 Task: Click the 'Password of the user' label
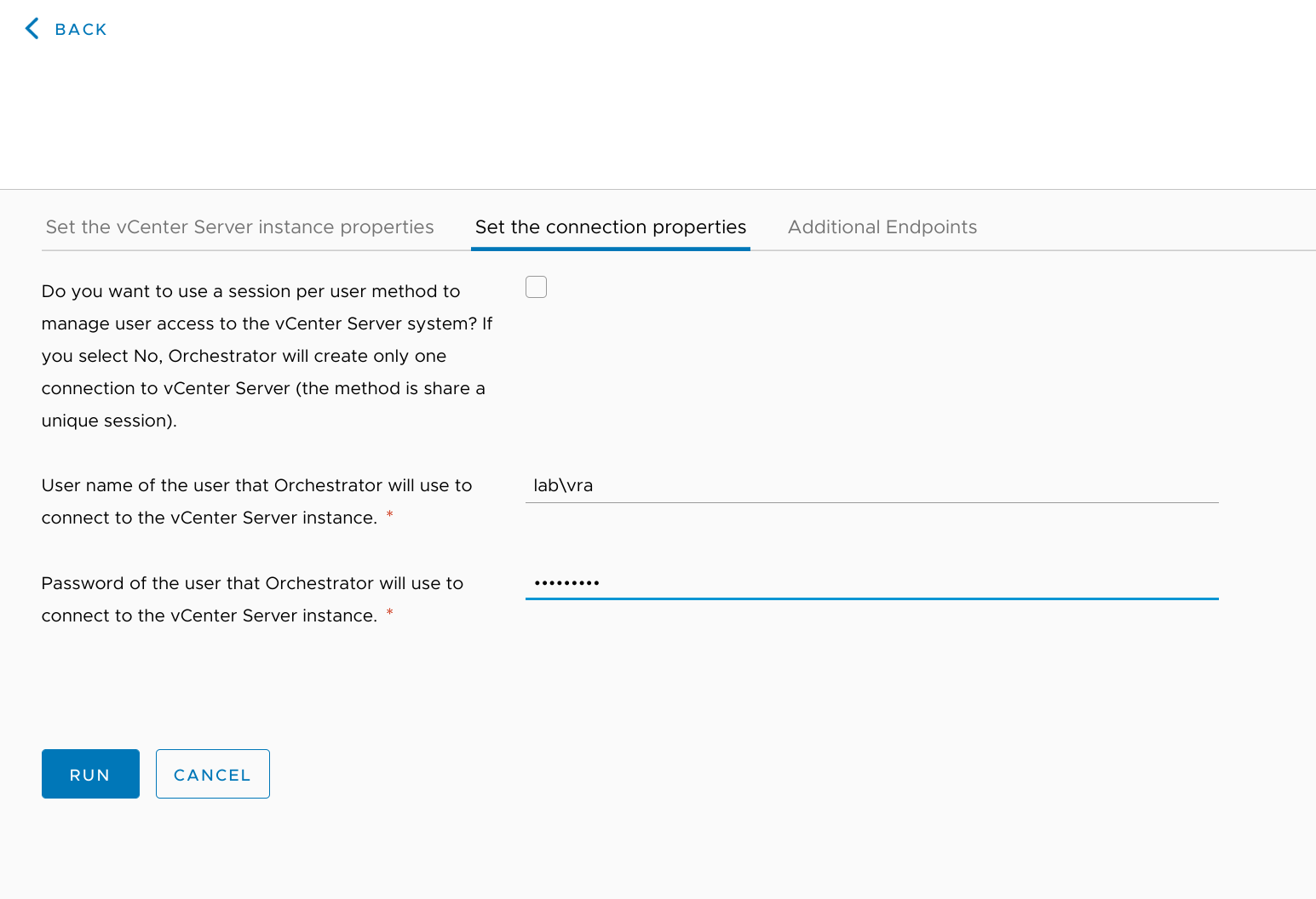pyautogui.click(x=252, y=599)
